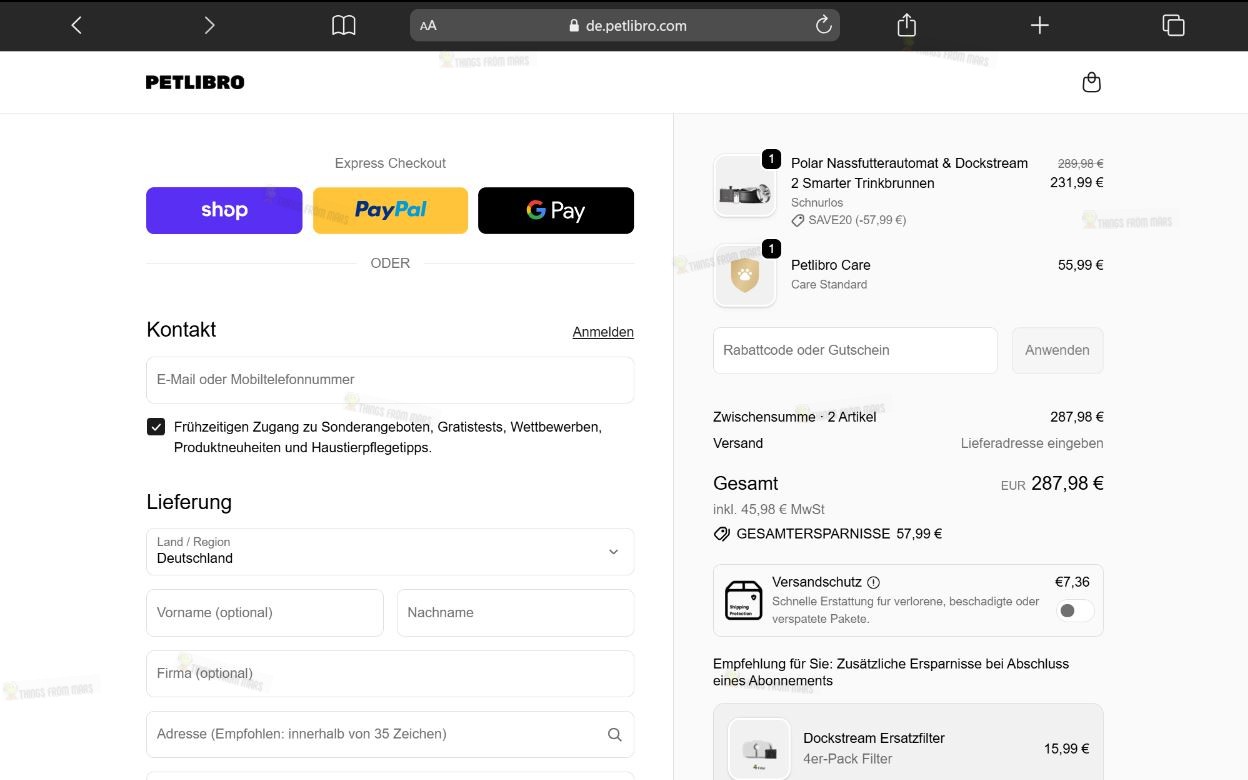This screenshot has width=1248, height=780.
Task: Open the AA reader text menu
Action: 428,26
